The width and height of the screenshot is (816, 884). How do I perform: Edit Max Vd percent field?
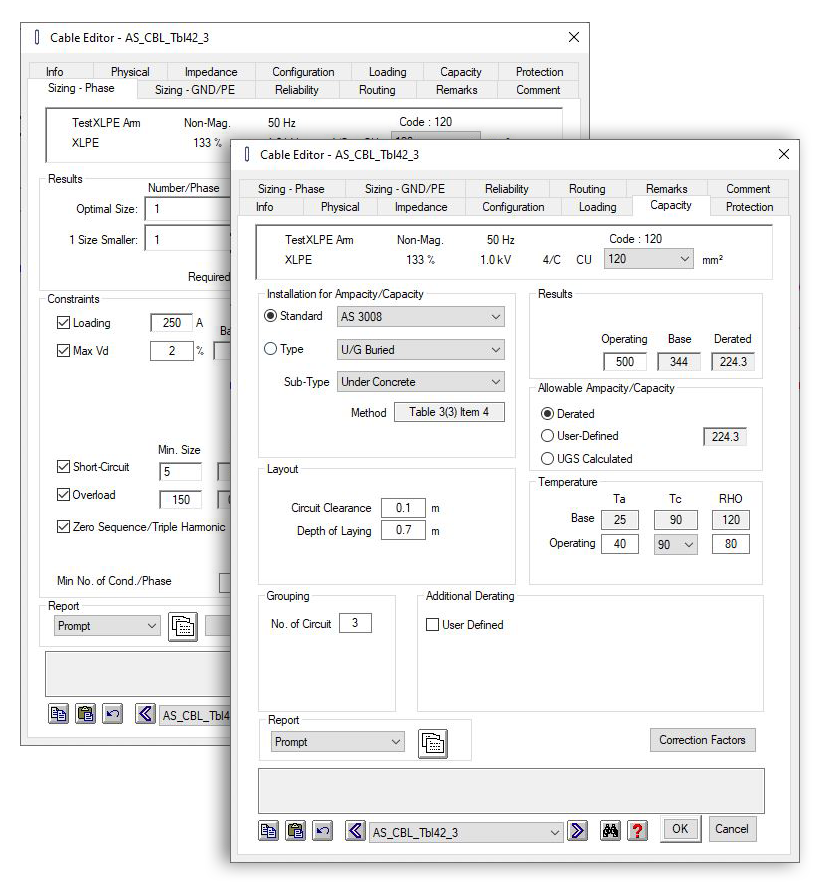coord(172,351)
